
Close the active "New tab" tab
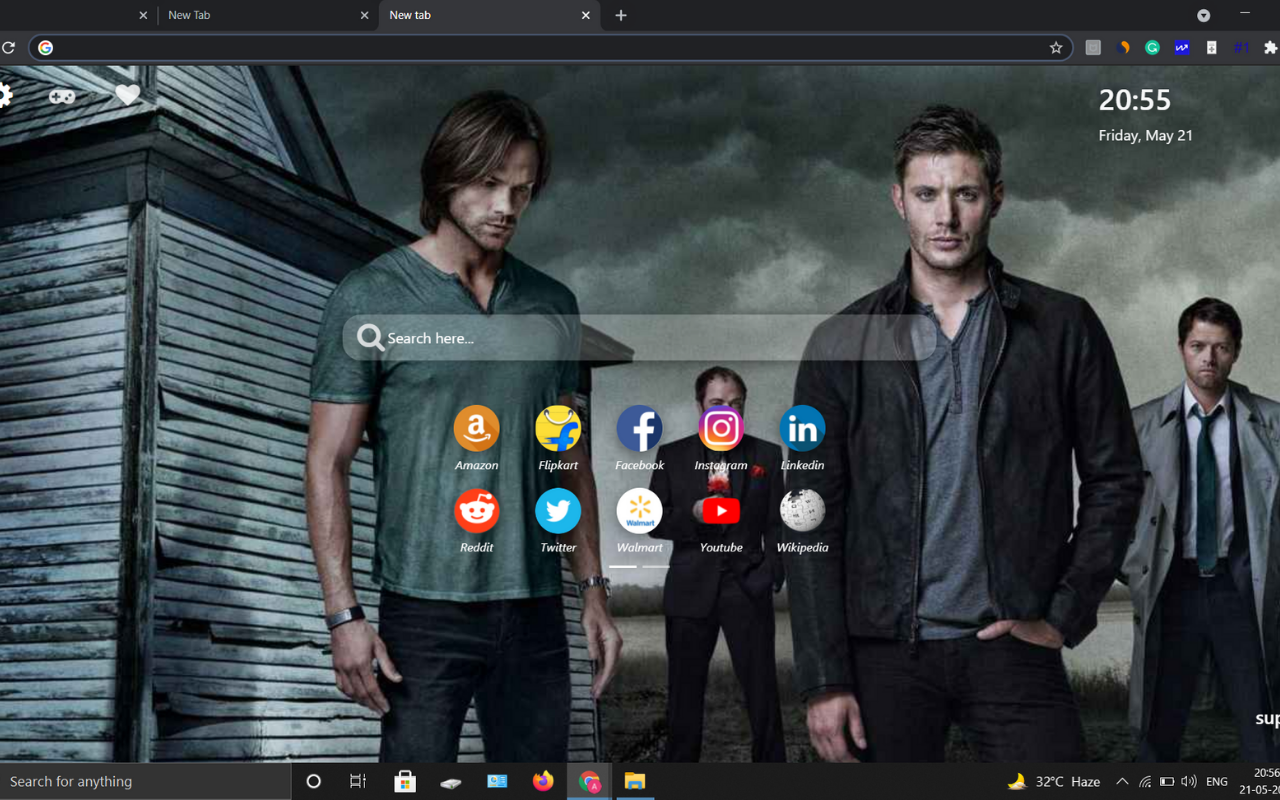point(586,15)
